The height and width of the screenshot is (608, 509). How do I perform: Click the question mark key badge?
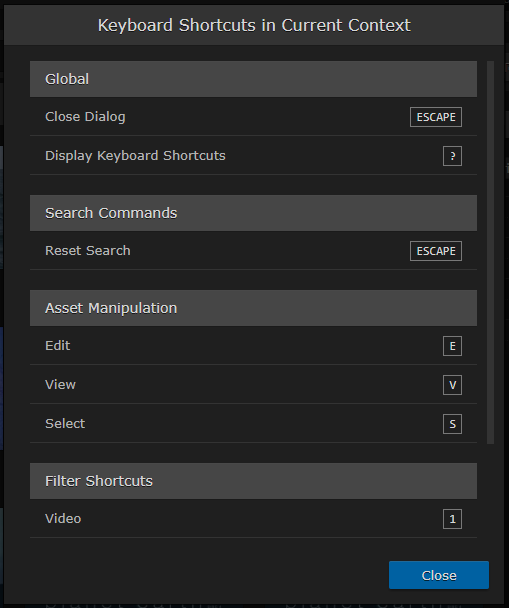[452, 156]
